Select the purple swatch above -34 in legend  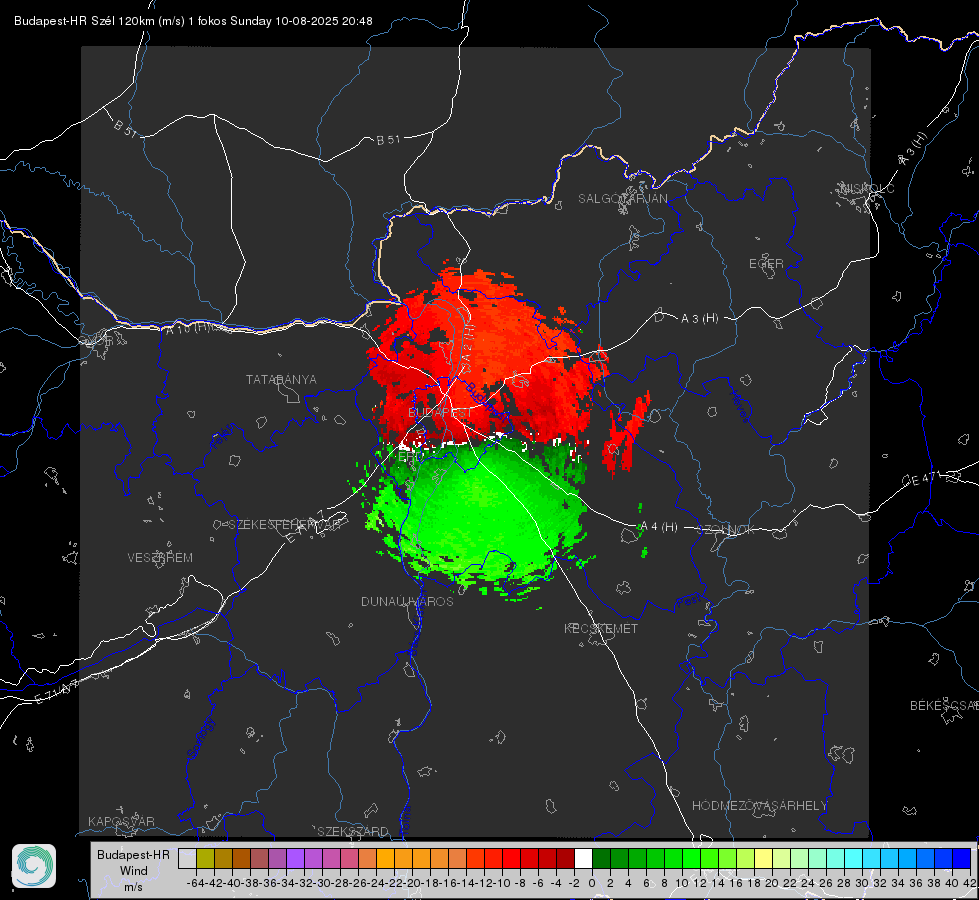tap(295, 859)
